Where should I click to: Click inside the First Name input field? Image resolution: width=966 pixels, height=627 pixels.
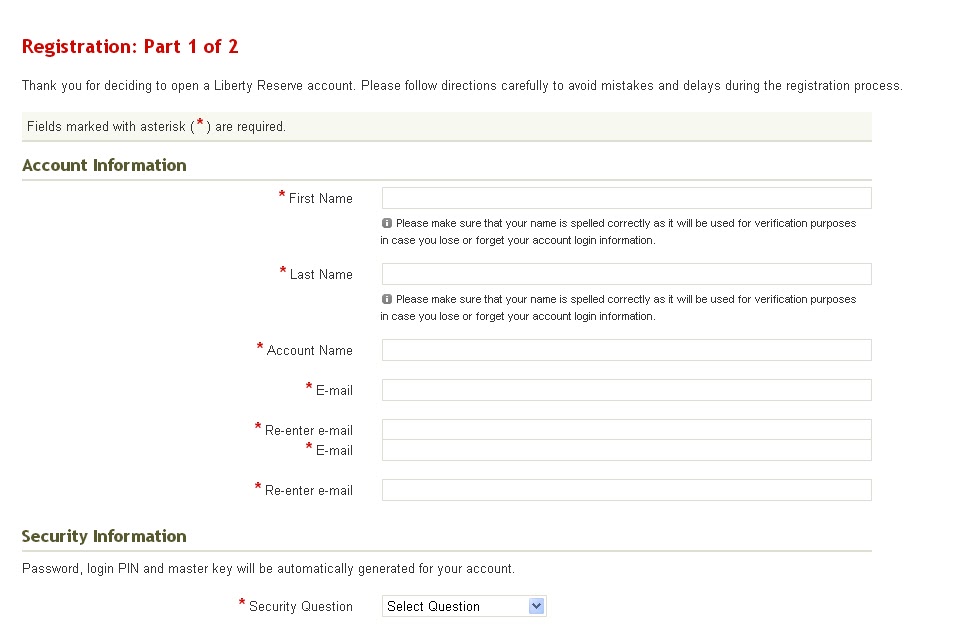pos(625,197)
